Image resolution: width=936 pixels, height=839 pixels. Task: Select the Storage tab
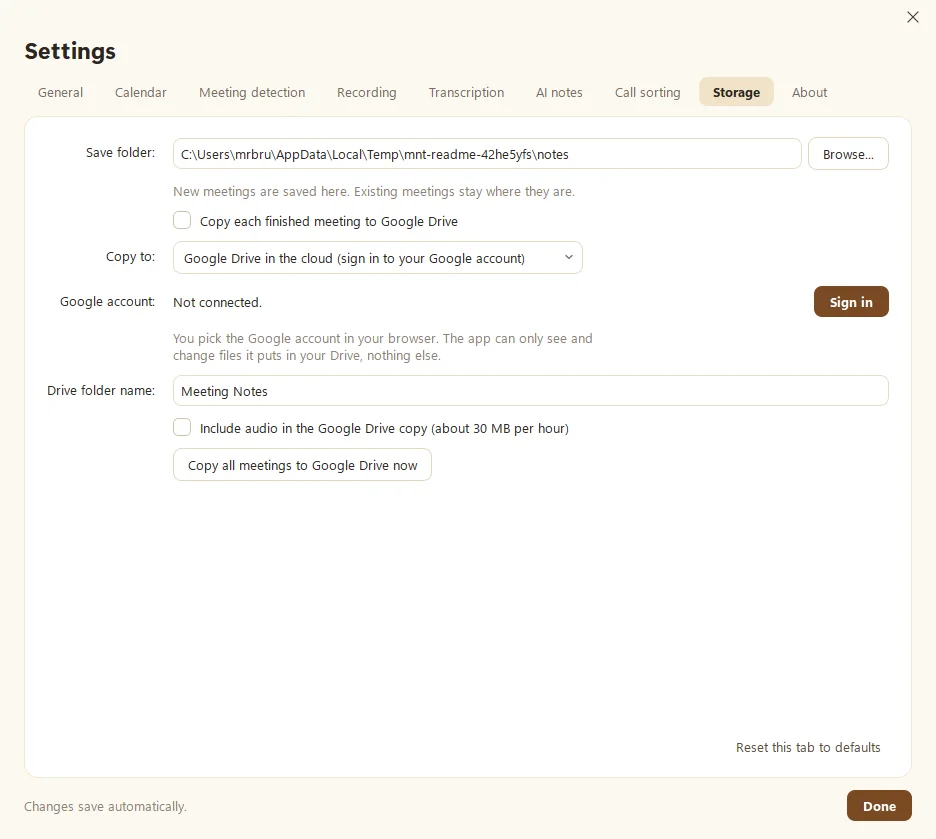[736, 92]
